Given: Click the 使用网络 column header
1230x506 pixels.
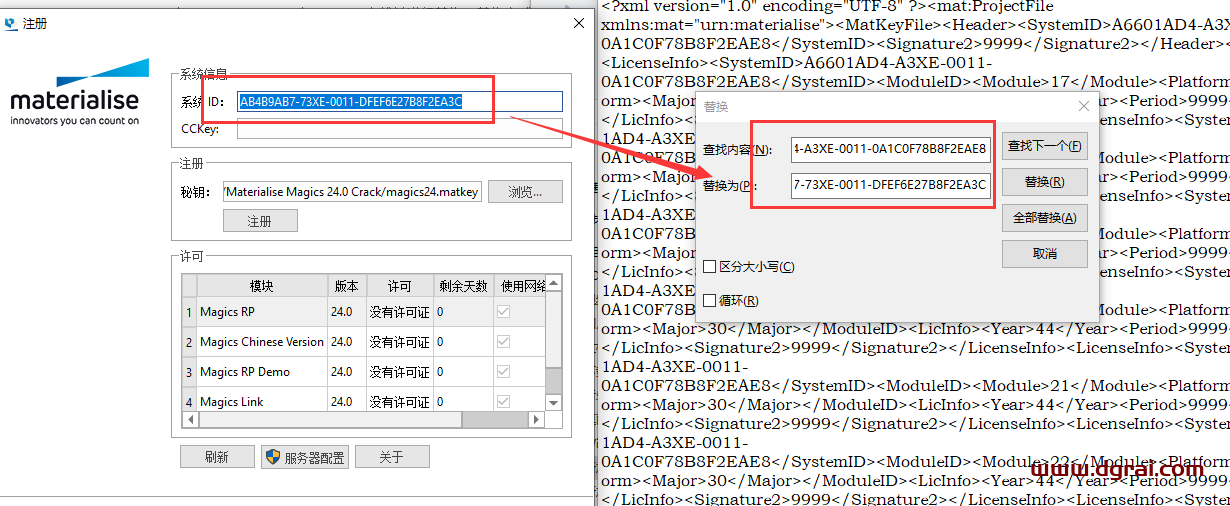Looking at the screenshot, I should 521,286.
